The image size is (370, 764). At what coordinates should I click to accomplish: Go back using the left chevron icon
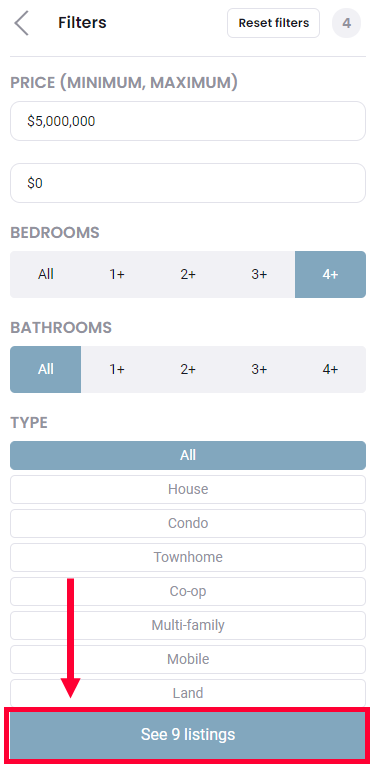point(21,23)
